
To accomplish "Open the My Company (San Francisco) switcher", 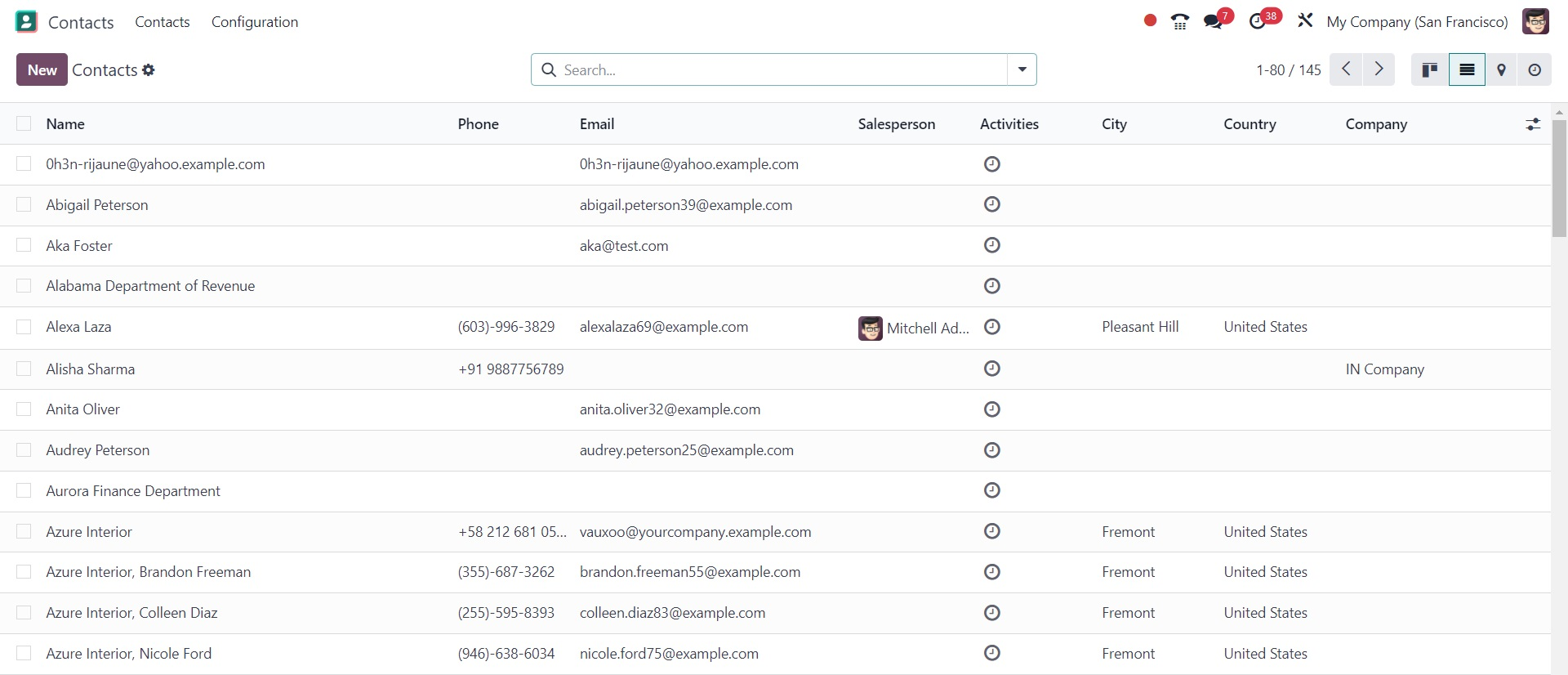I will click(1417, 22).
